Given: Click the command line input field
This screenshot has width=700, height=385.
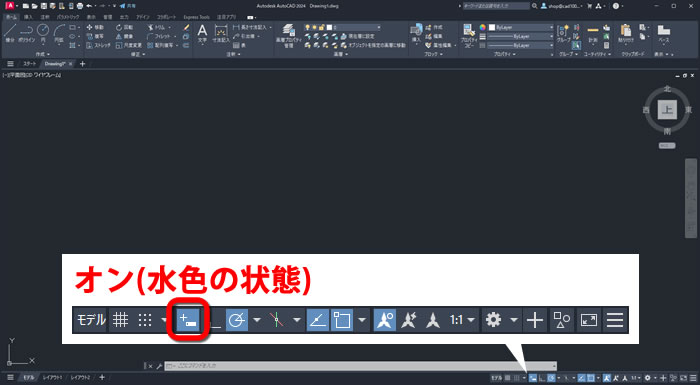Looking at the screenshot, I should (360, 366).
